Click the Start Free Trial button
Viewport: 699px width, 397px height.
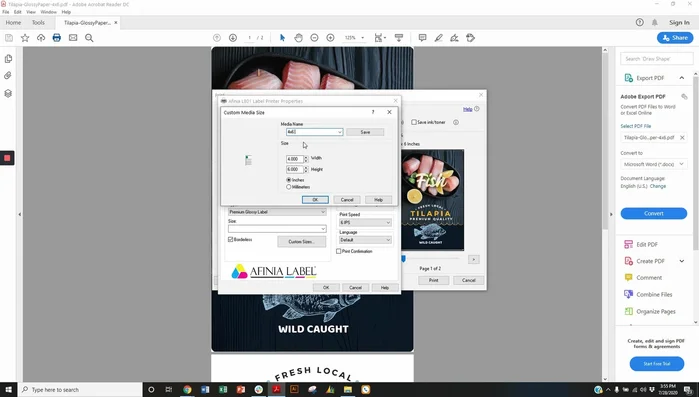[x=657, y=364]
